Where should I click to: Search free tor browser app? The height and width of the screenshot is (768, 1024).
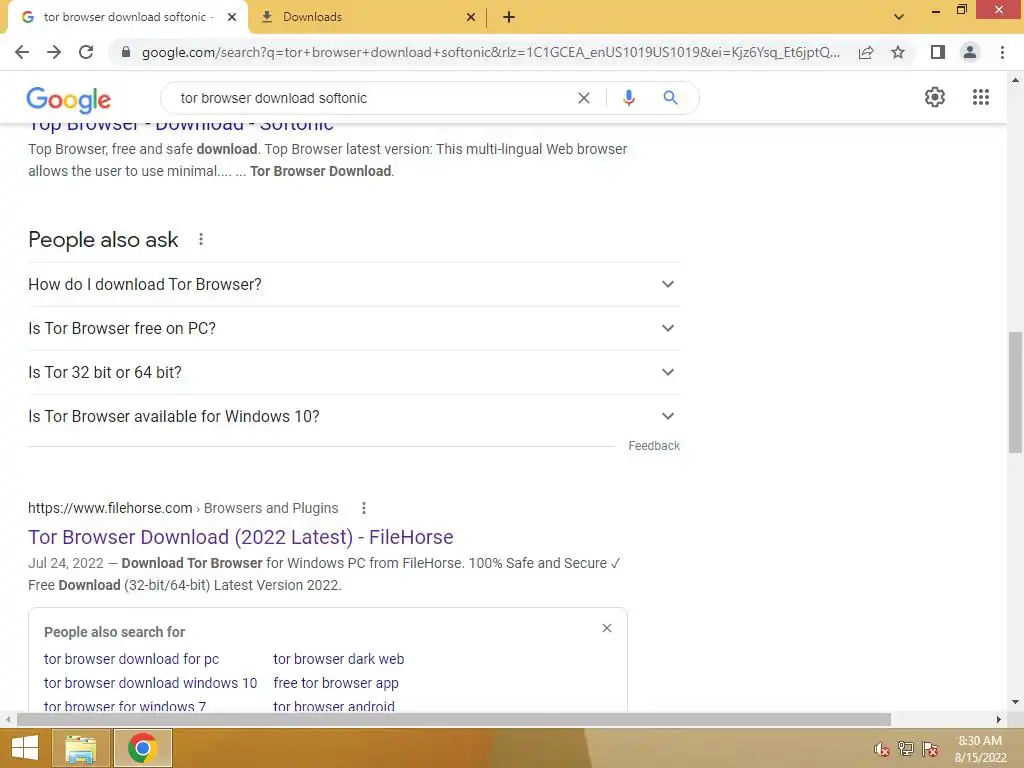(x=336, y=683)
